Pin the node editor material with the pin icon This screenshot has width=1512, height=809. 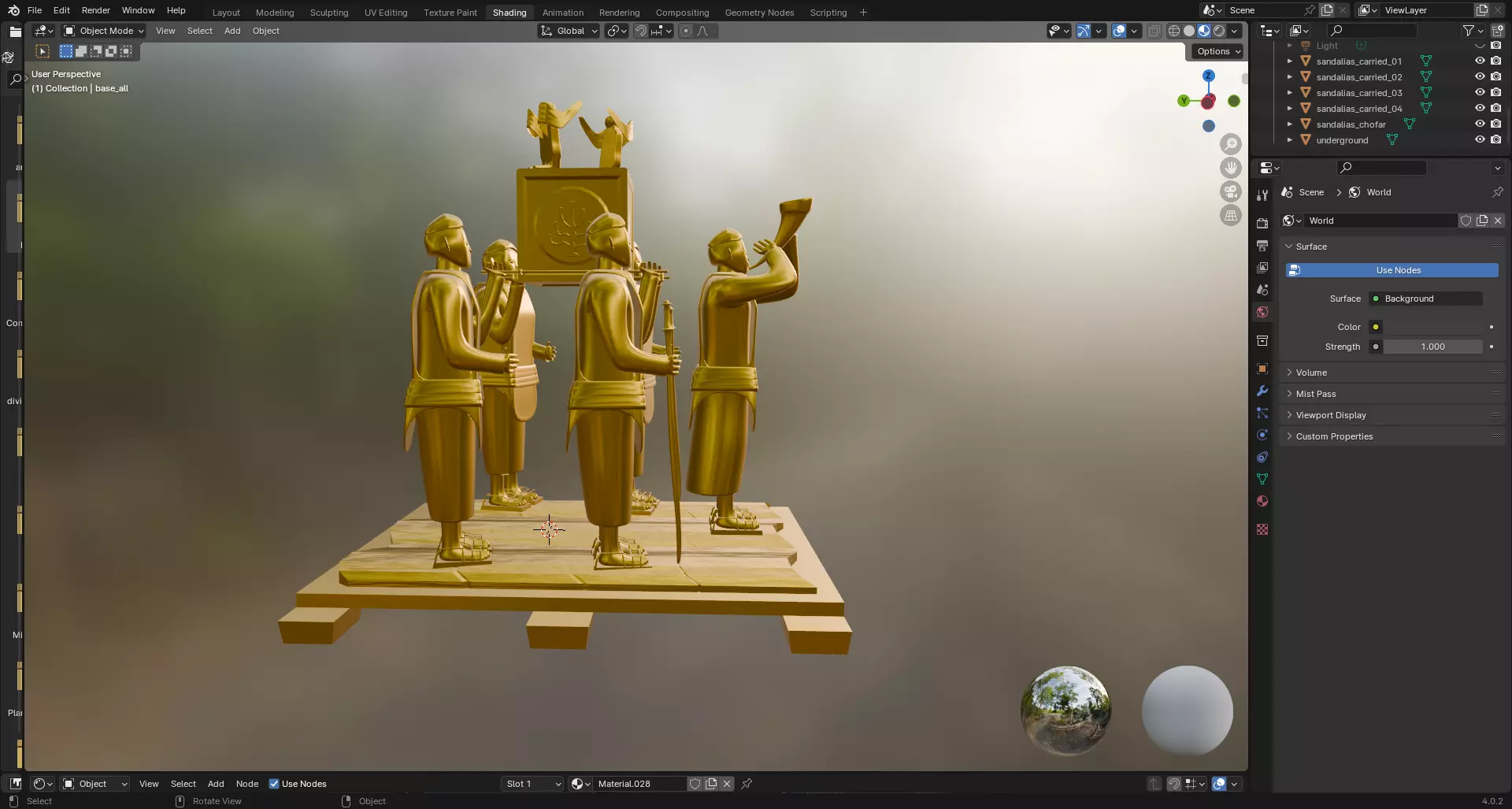click(x=747, y=784)
